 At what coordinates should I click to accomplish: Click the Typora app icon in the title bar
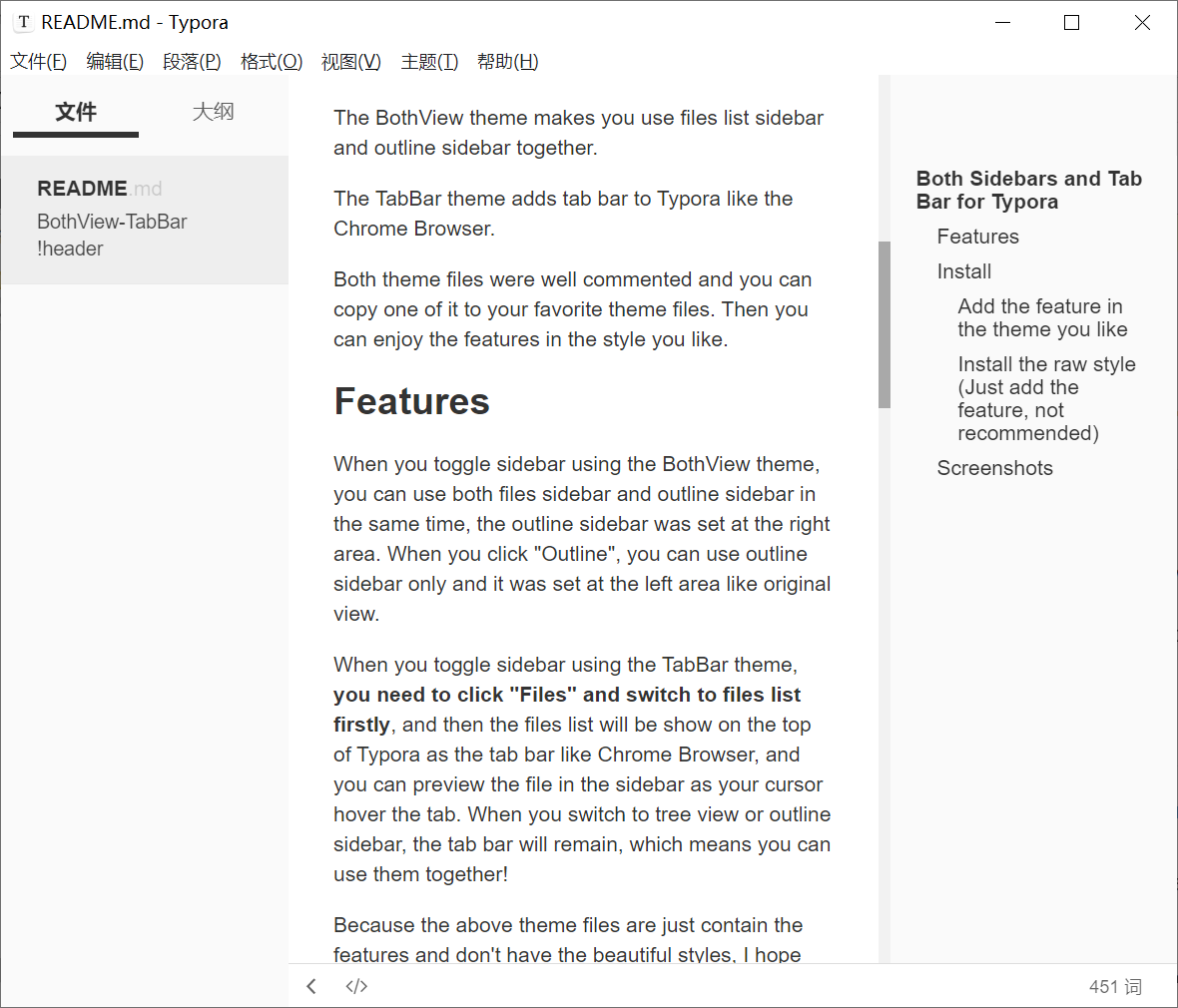[x=24, y=23]
